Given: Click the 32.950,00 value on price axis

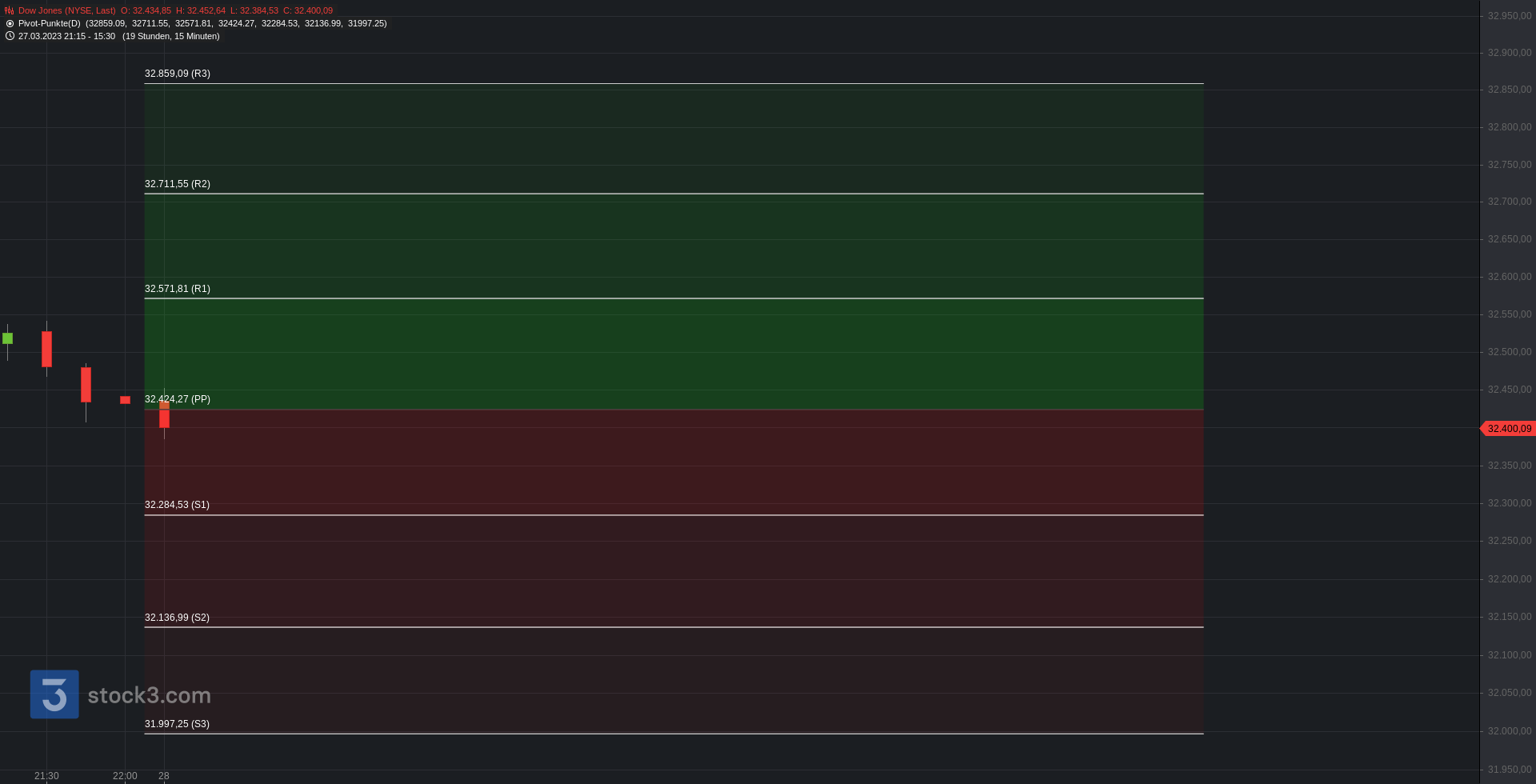Looking at the screenshot, I should coord(1510,16).
